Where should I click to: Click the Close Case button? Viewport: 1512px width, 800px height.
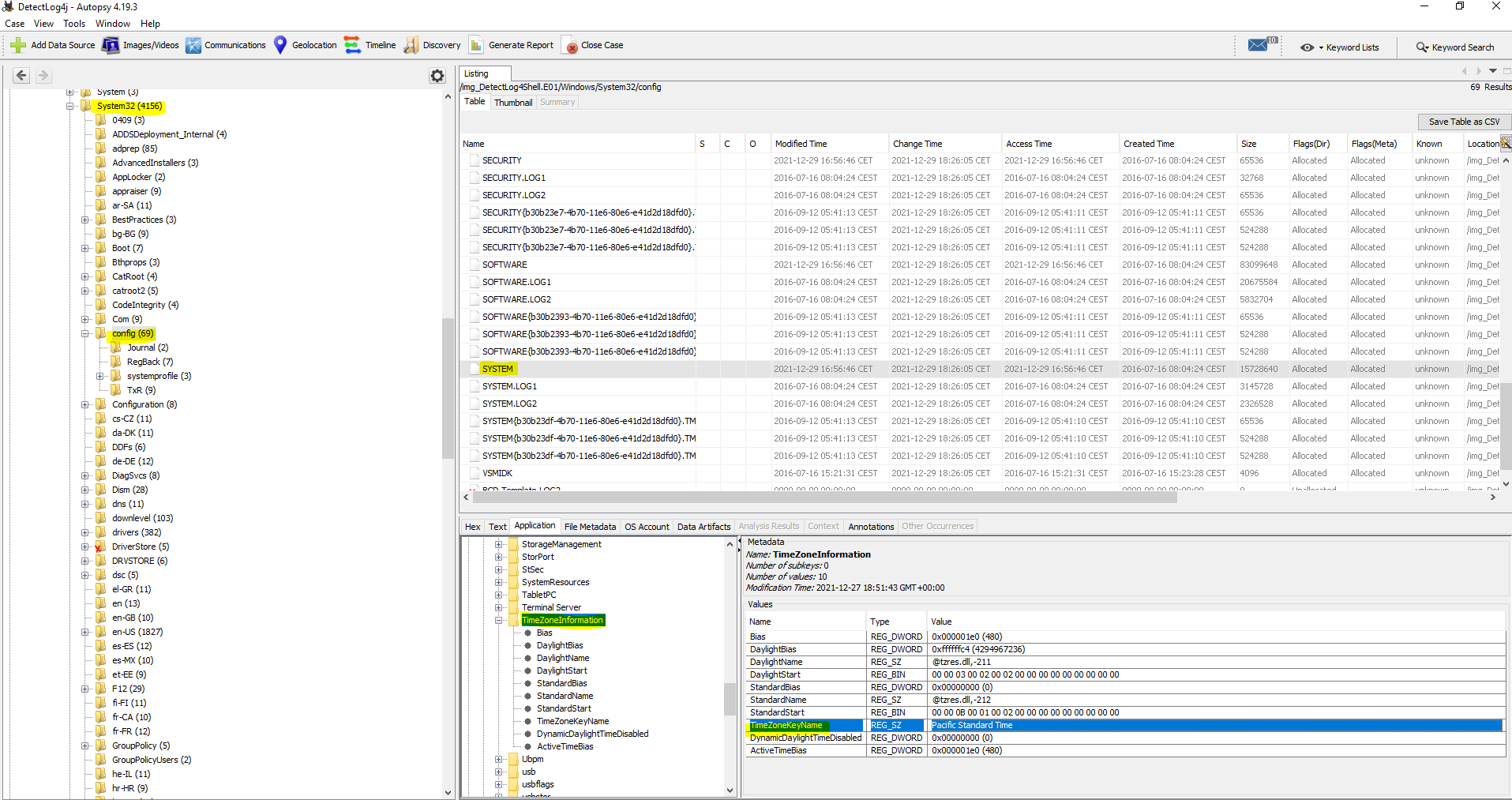(x=593, y=45)
